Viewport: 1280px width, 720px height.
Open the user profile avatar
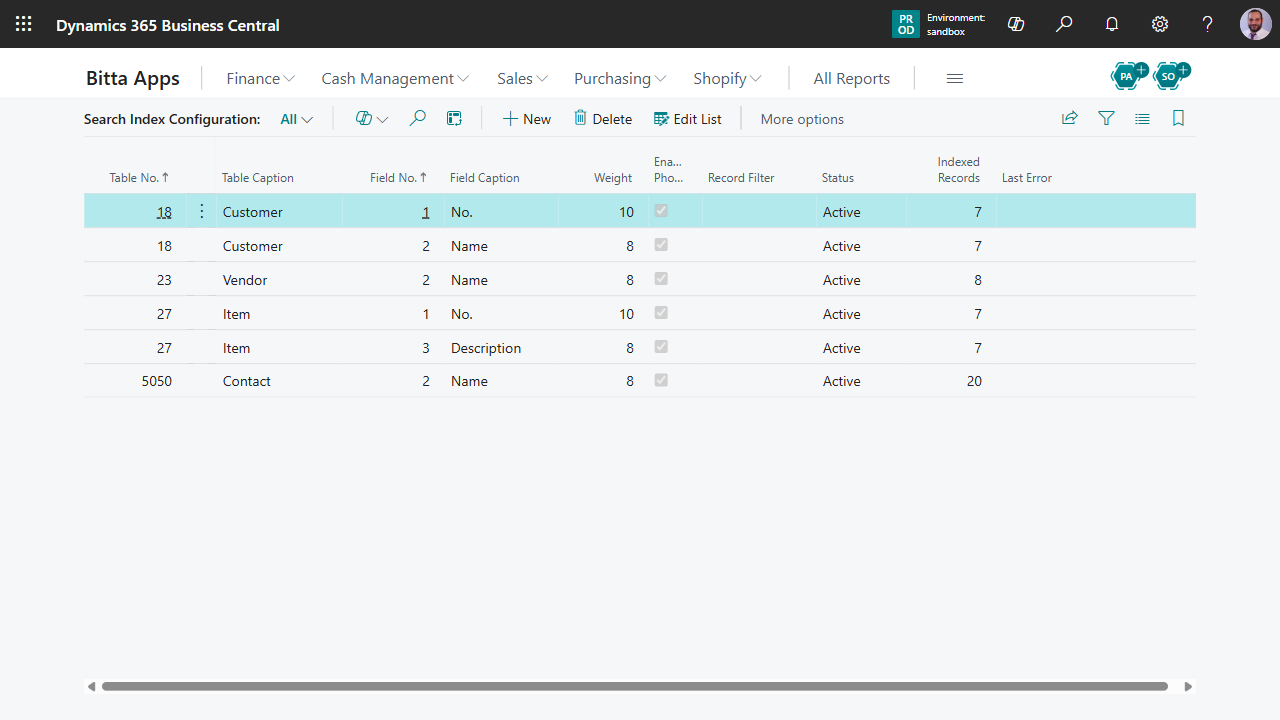tap(1256, 24)
